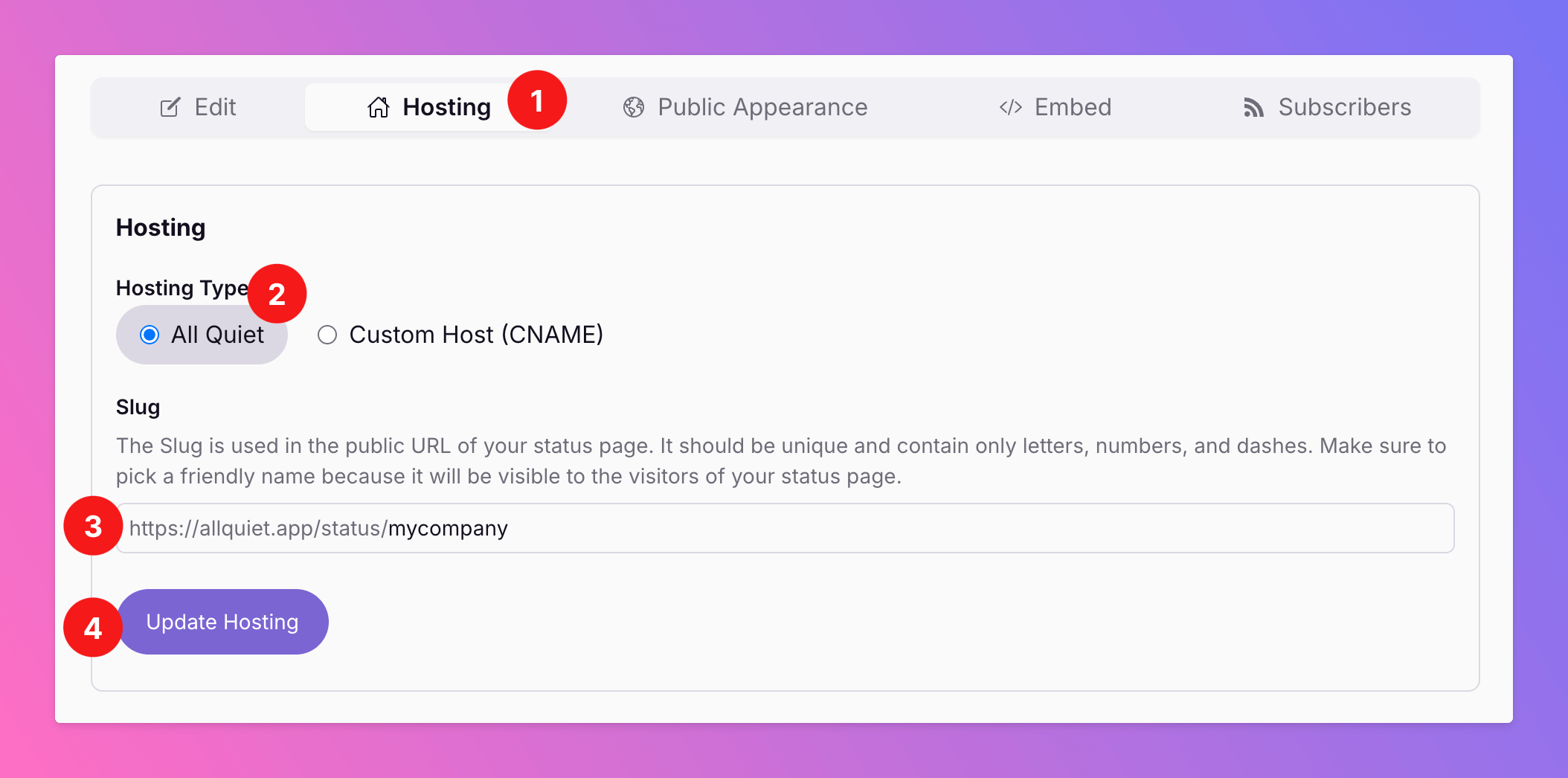Click the RSS Subscribers icon
The width and height of the screenshot is (1568, 778).
click(x=1253, y=108)
